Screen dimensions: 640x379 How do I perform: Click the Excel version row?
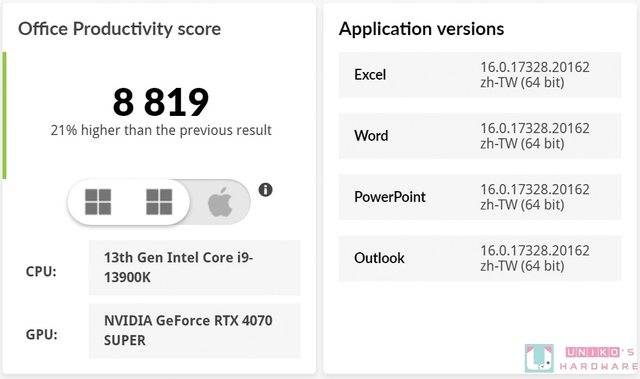[x=480, y=75]
